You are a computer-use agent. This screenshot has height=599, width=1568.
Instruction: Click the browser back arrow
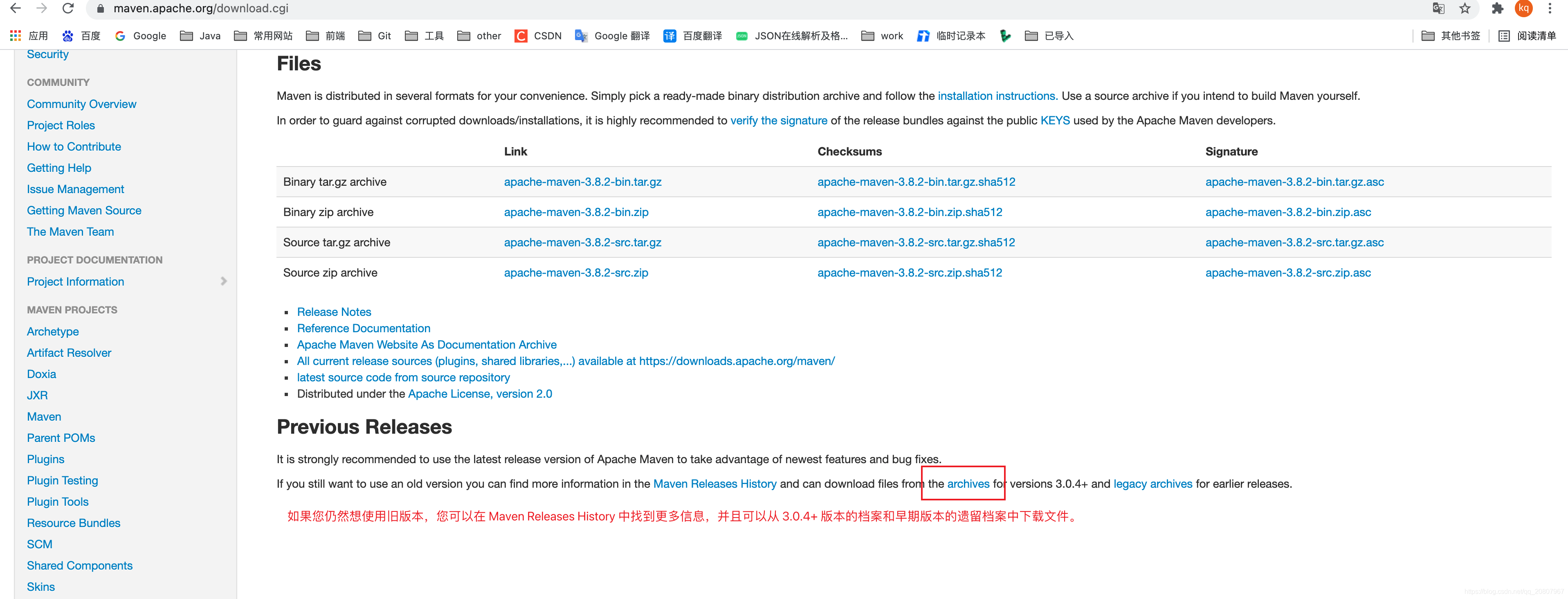pyautogui.click(x=16, y=9)
